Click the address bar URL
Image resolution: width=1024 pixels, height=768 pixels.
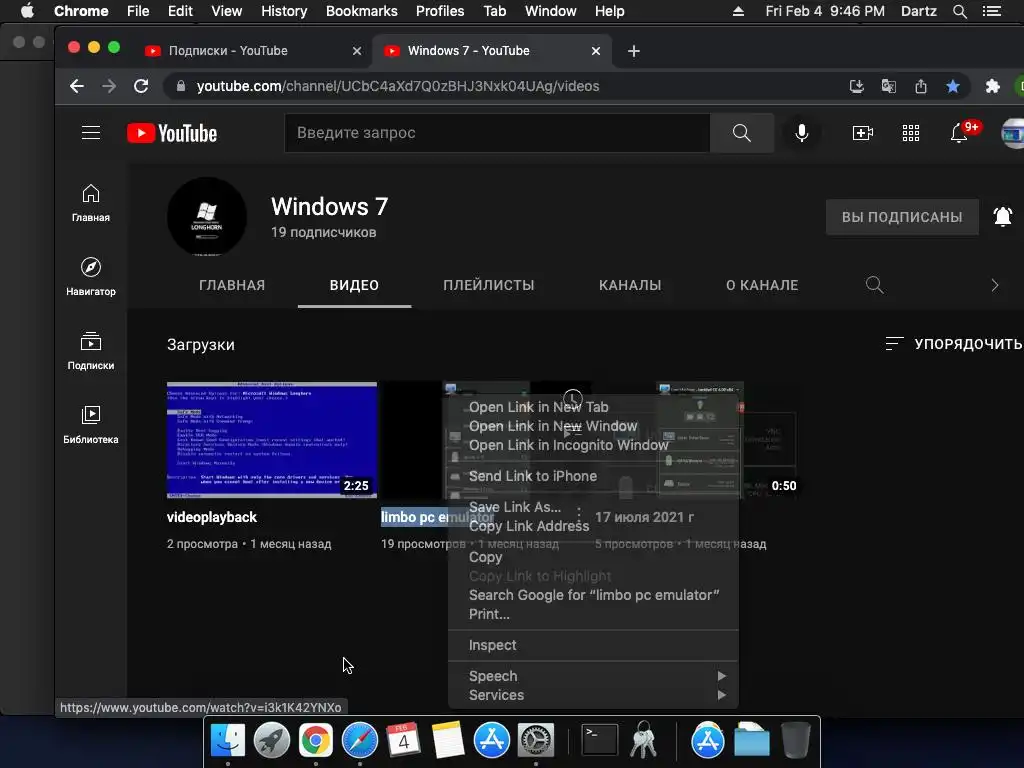click(398, 86)
